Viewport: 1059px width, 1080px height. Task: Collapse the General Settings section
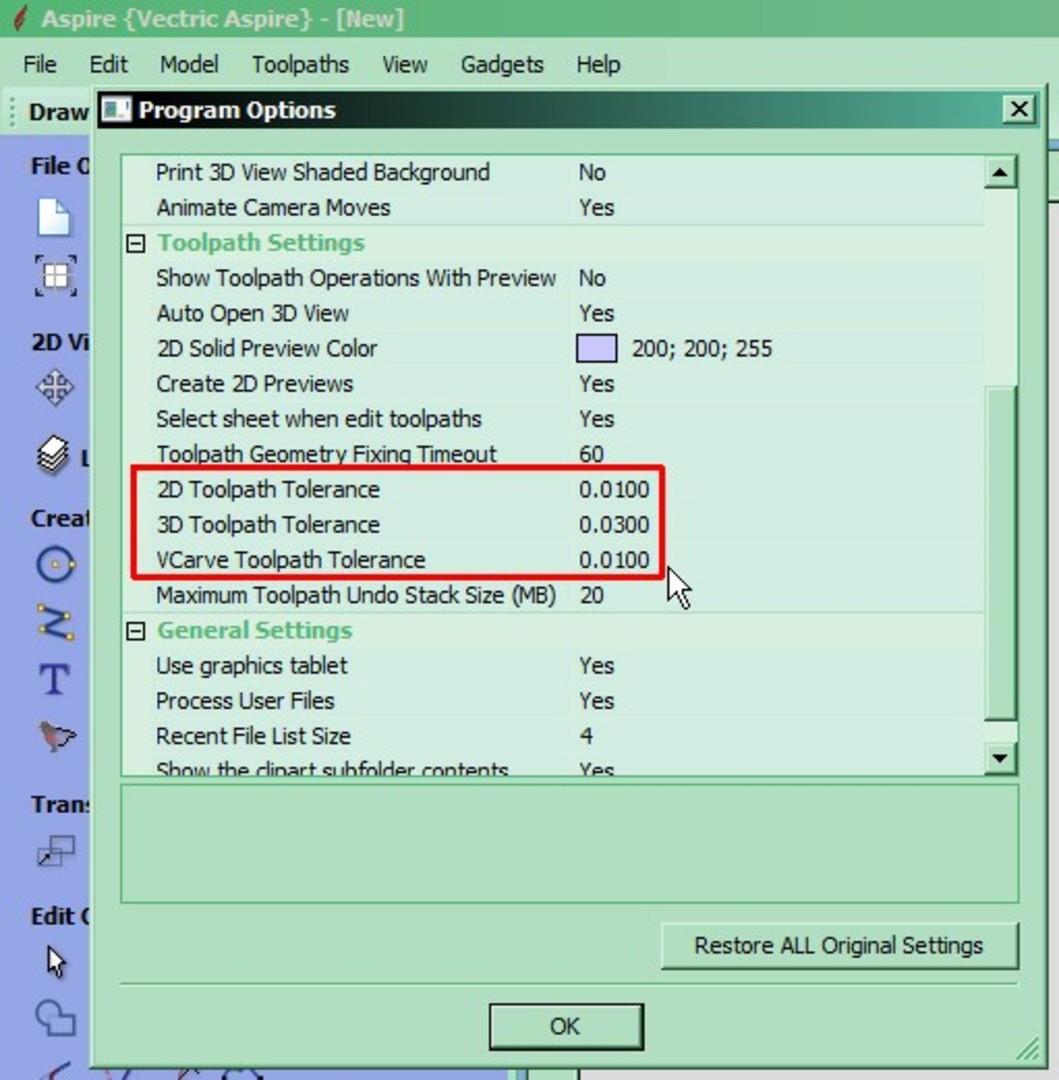(x=136, y=631)
